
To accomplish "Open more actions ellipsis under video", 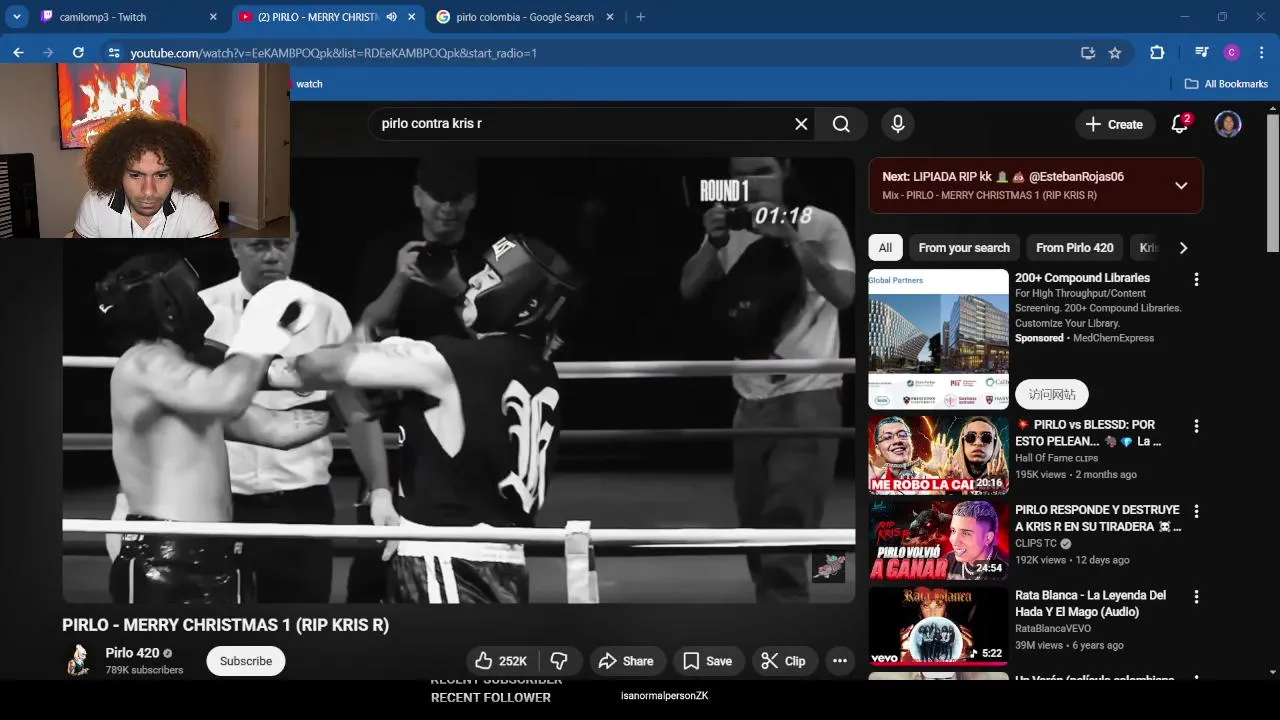I will pos(840,661).
